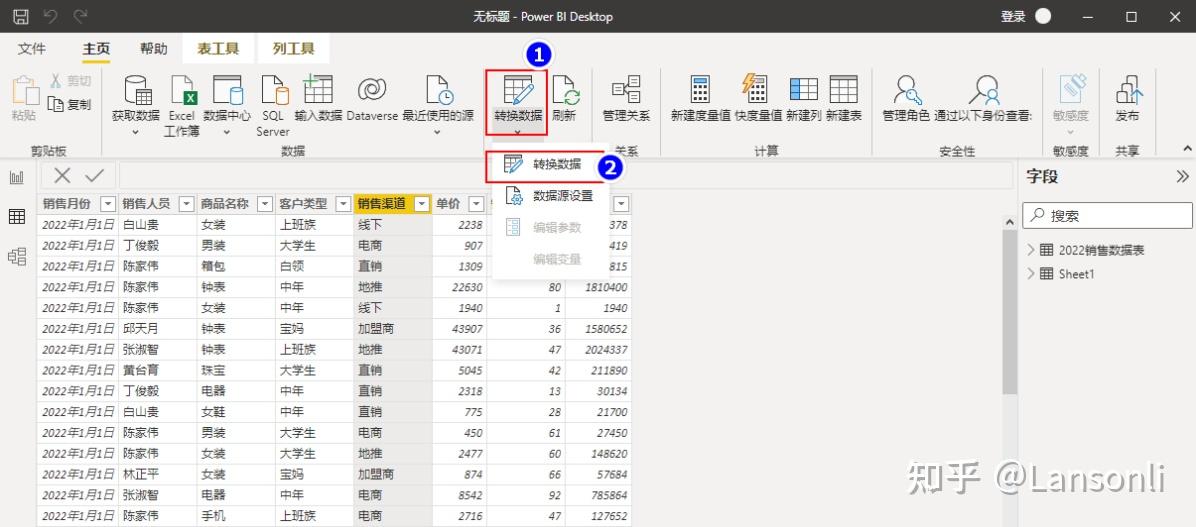Select the 列工具 (Column tools) tab
This screenshot has width=1196, height=527.
[x=294, y=49]
